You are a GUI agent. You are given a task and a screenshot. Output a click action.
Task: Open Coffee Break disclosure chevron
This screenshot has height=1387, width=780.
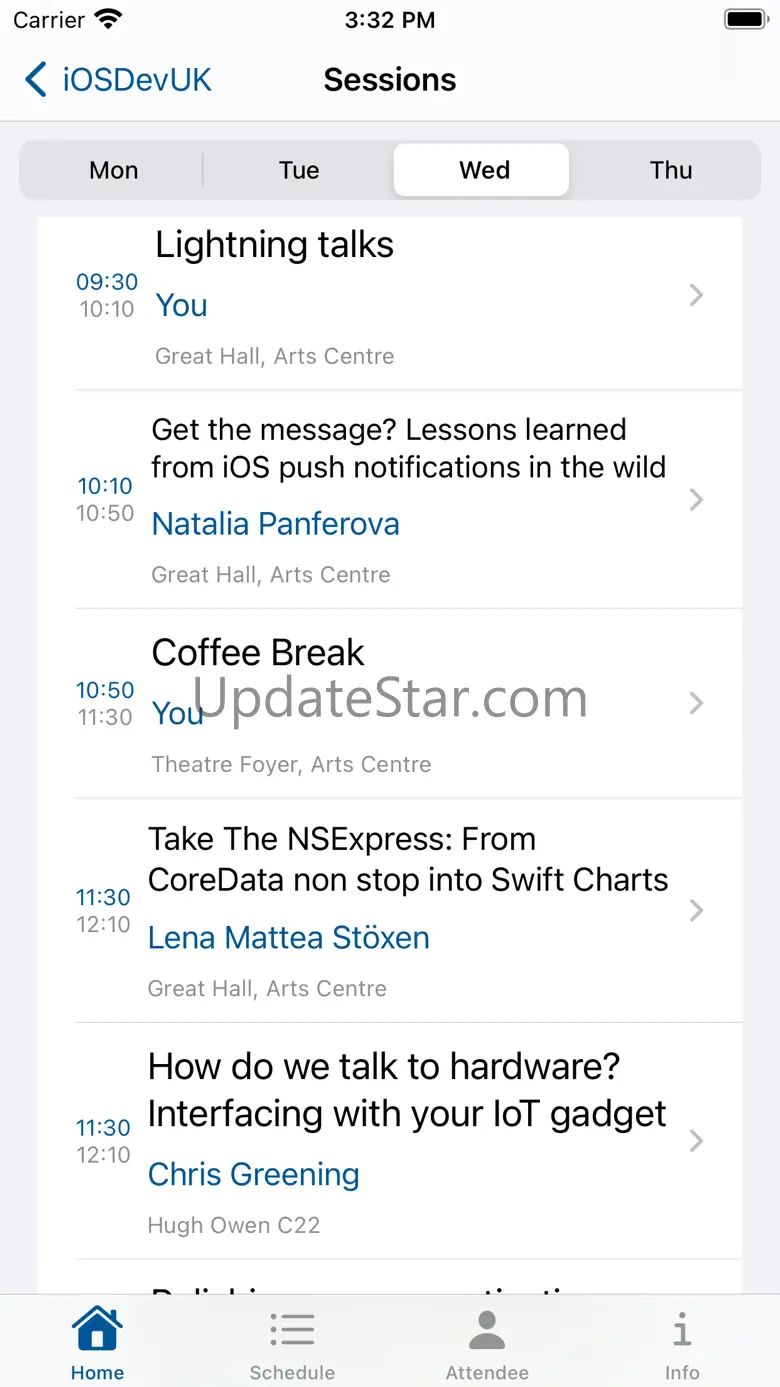point(697,703)
